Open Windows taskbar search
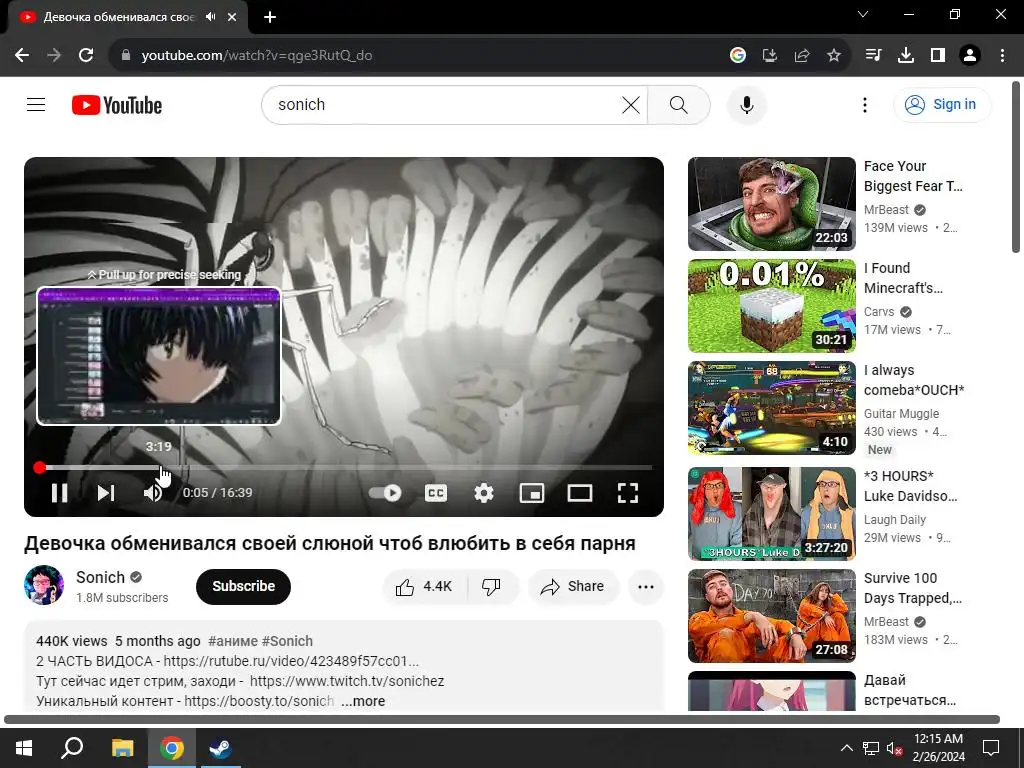 click(72, 748)
